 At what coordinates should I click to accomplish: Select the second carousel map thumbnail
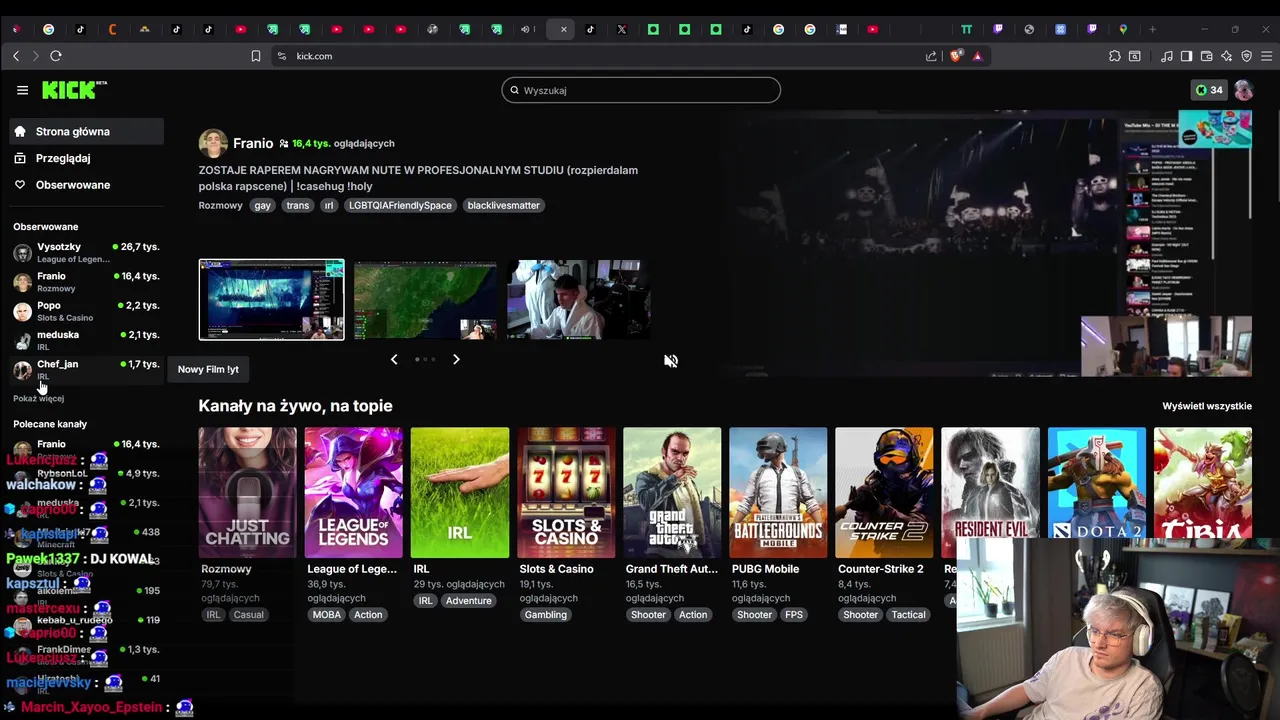click(x=425, y=300)
